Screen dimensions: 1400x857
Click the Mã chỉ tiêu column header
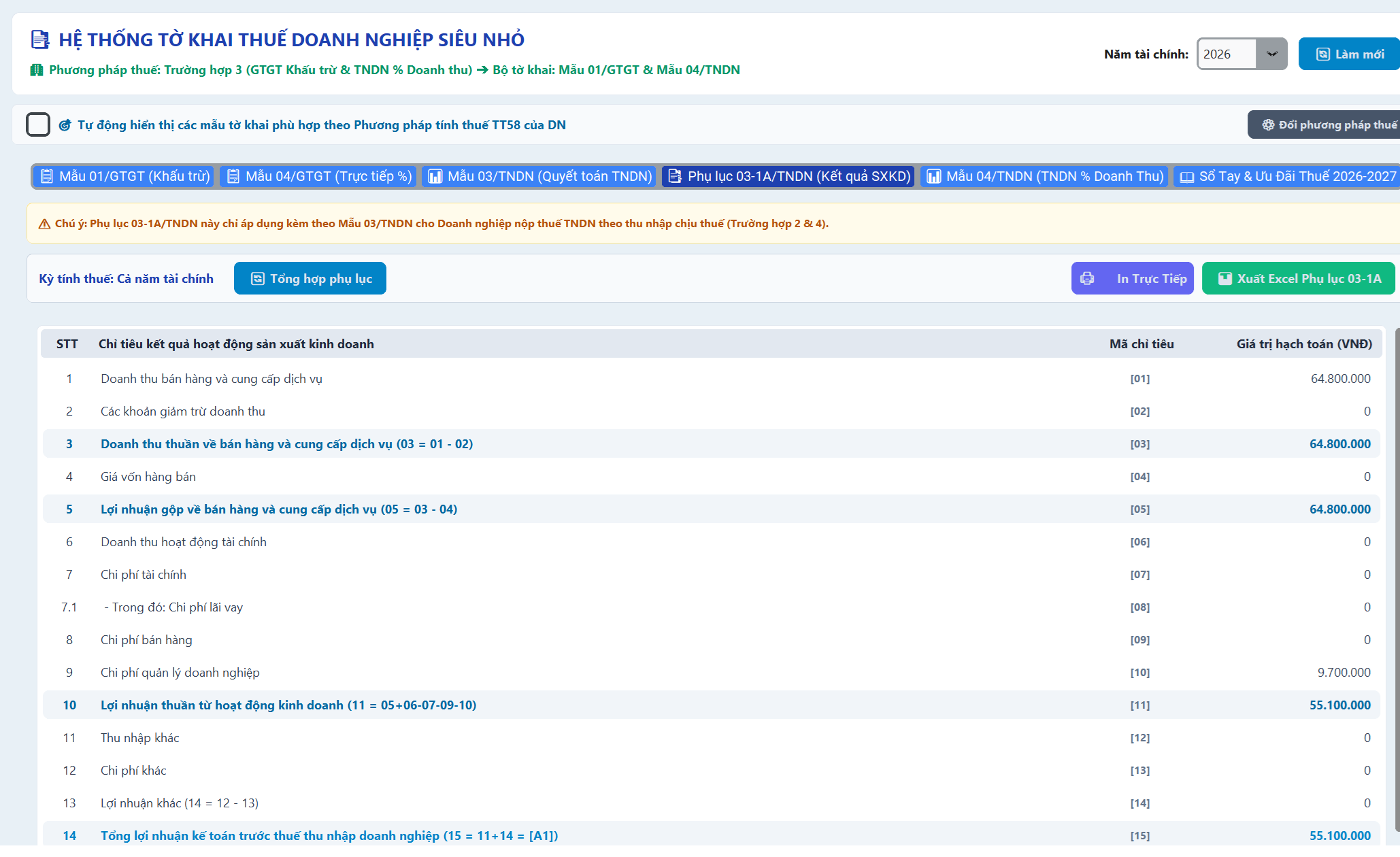click(1141, 344)
